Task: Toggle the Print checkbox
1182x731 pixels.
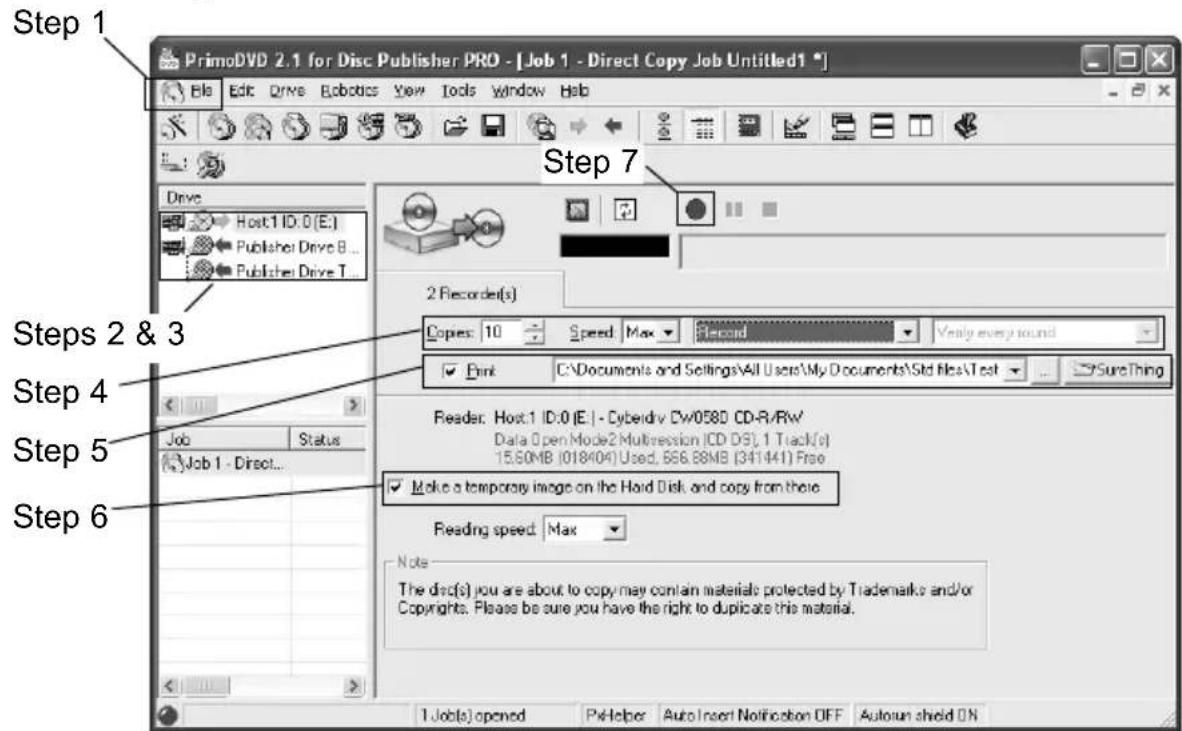Action: (x=450, y=371)
